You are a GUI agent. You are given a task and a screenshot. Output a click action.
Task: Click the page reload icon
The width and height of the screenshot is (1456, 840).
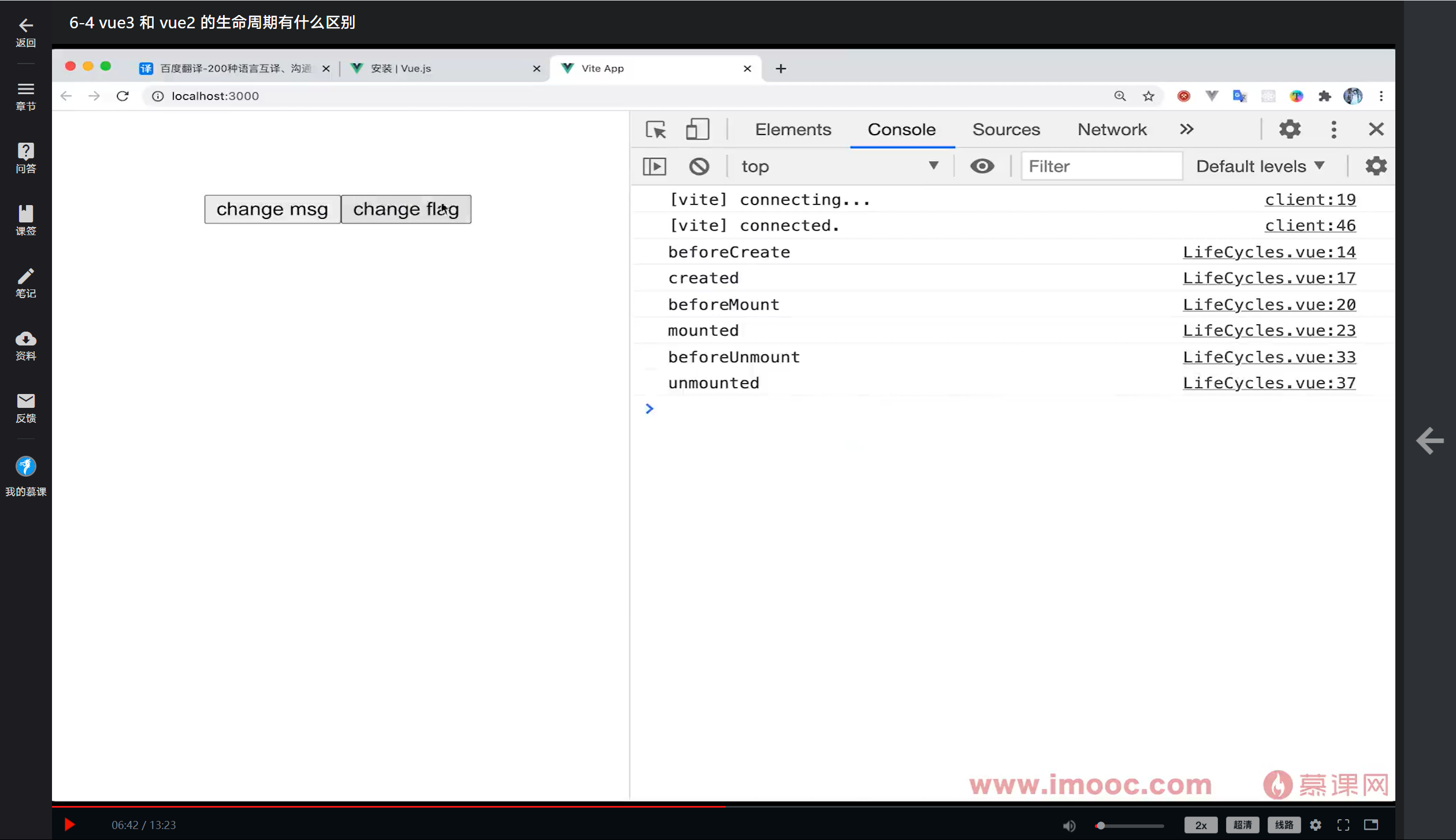[122, 96]
